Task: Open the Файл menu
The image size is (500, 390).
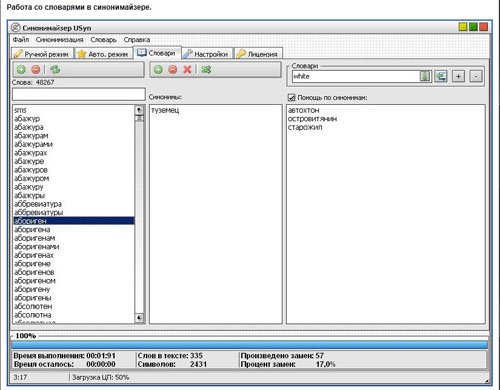Action: tap(21, 40)
